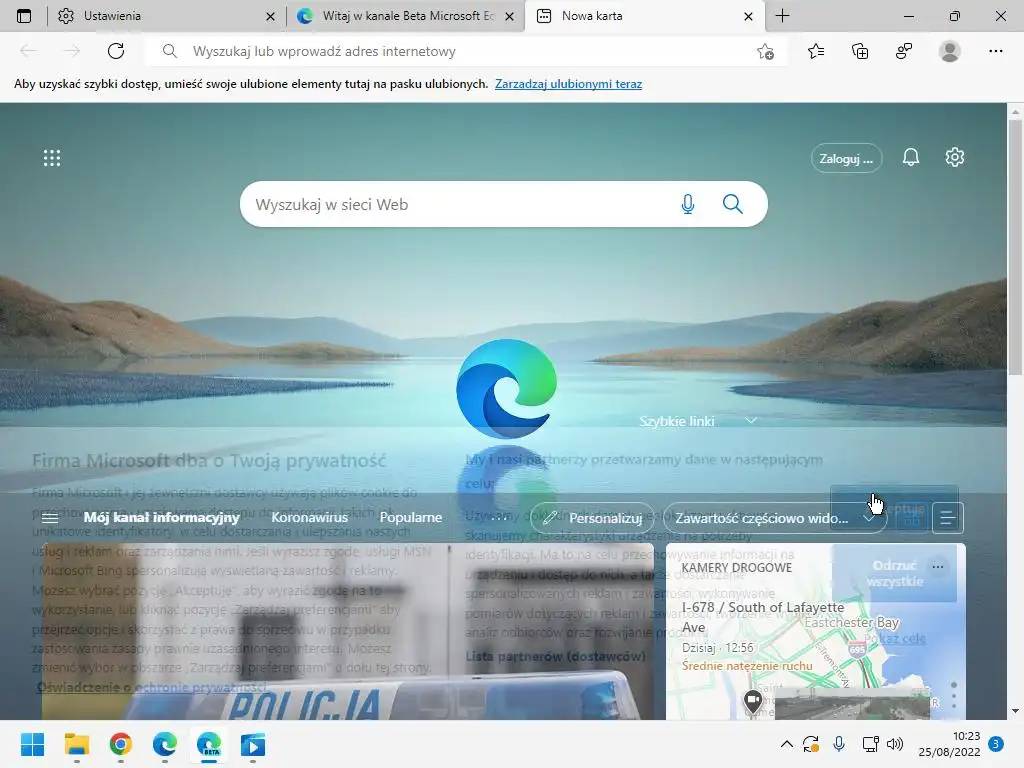Click the Dzisiaj 12:56 timestamp
The height and width of the screenshot is (768, 1024).
pos(718,648)
